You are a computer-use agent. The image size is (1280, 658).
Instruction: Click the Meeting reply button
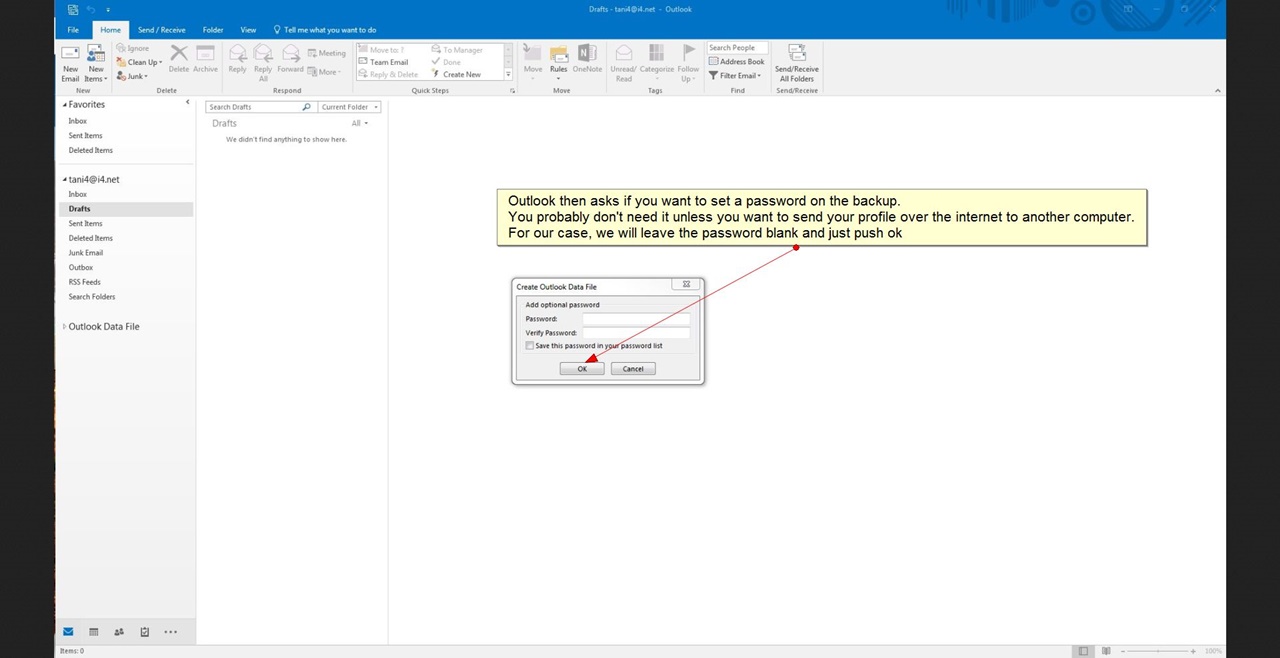point(327,53)
